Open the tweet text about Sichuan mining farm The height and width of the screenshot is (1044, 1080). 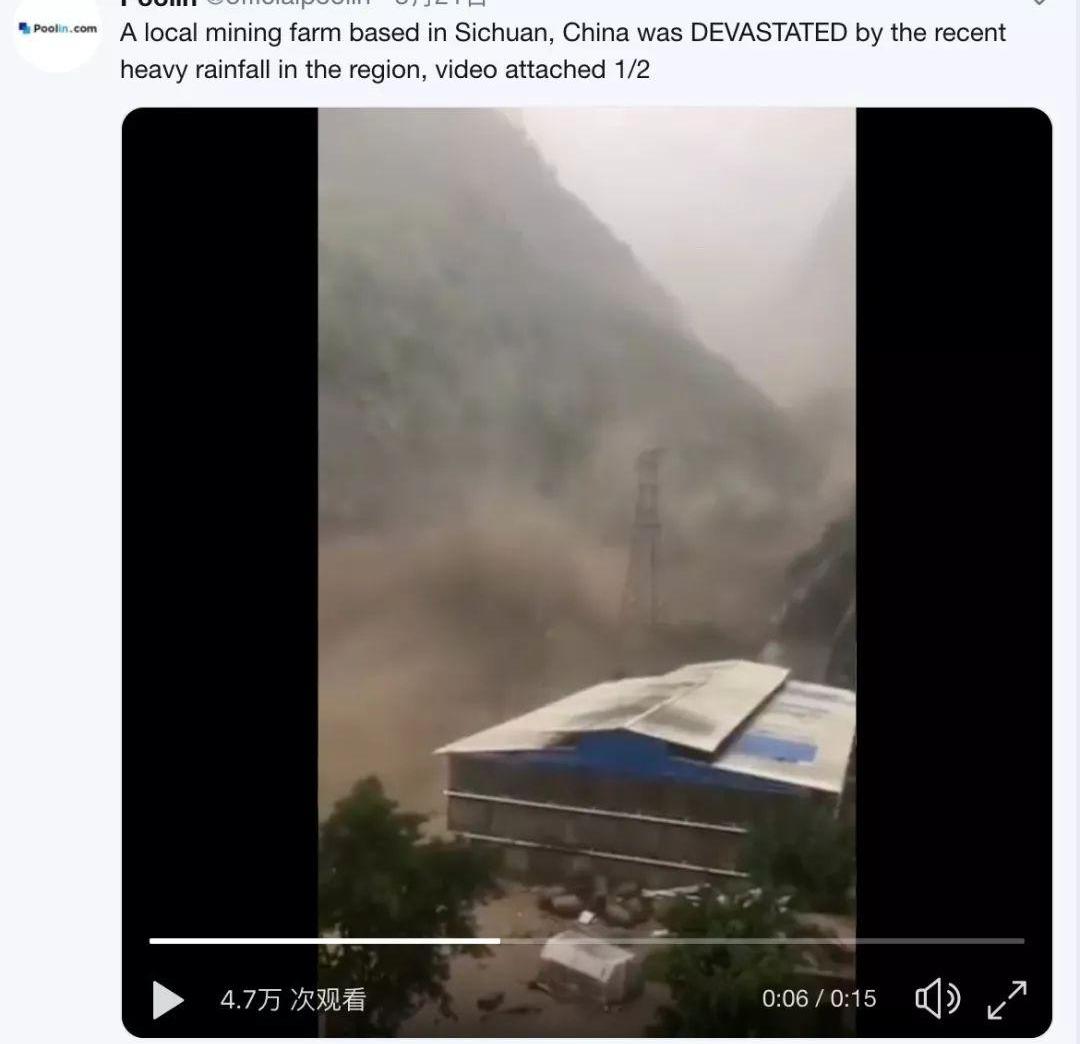[x=563, y=51]
